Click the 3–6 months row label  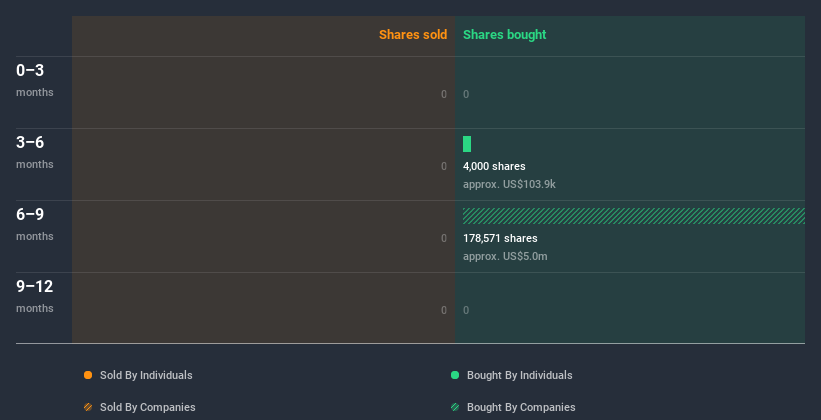[x=35, y=152]
